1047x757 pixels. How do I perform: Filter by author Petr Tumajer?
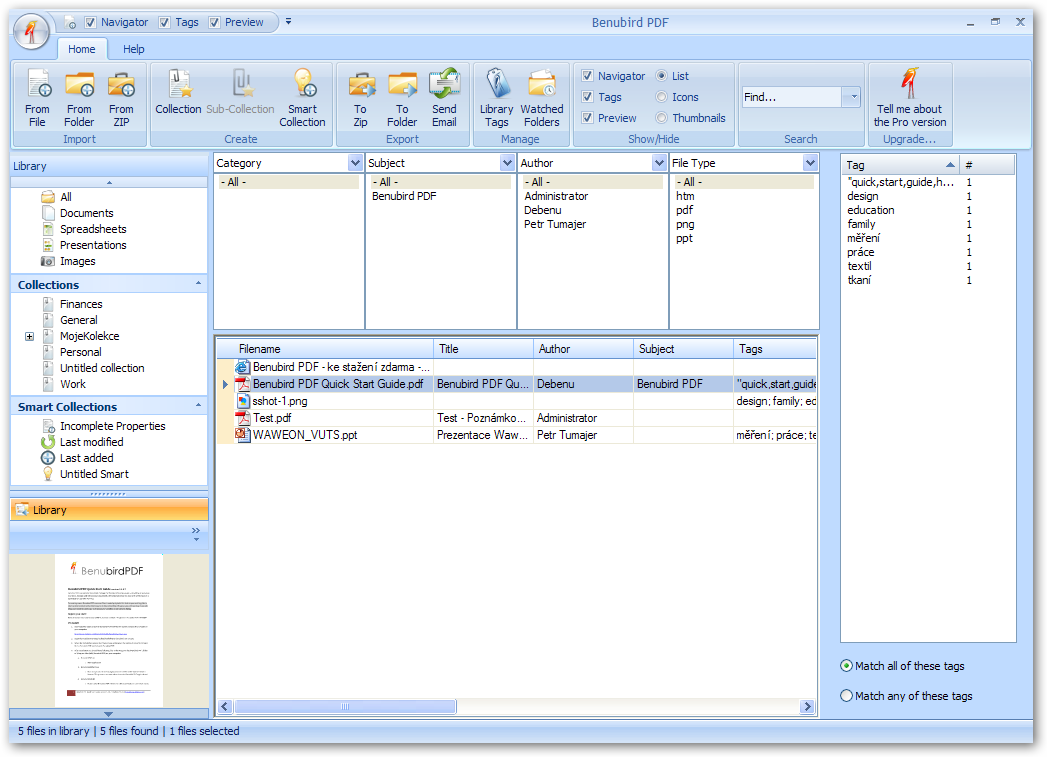[555, 224]
